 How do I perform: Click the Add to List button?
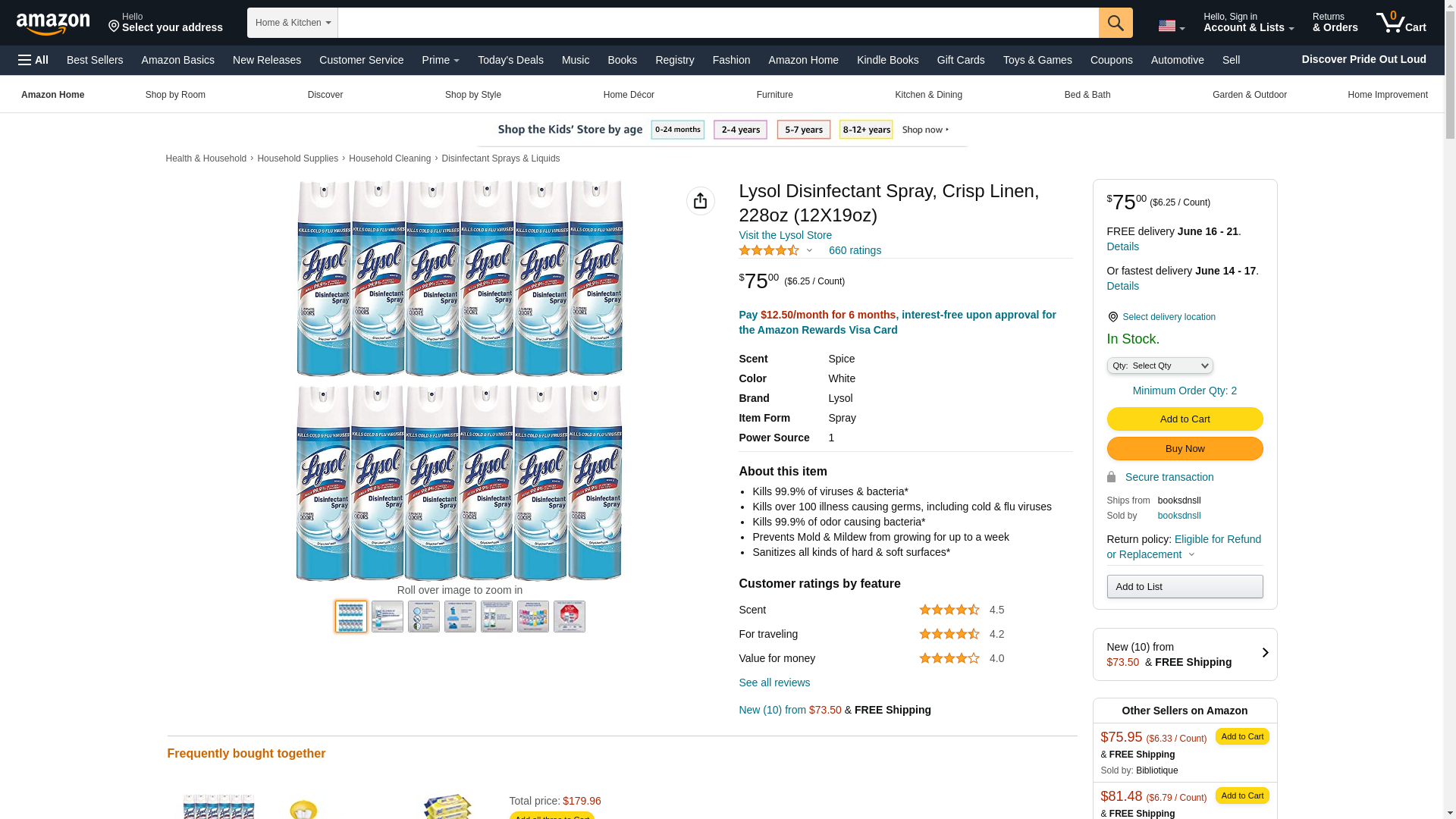[1185, 586]
